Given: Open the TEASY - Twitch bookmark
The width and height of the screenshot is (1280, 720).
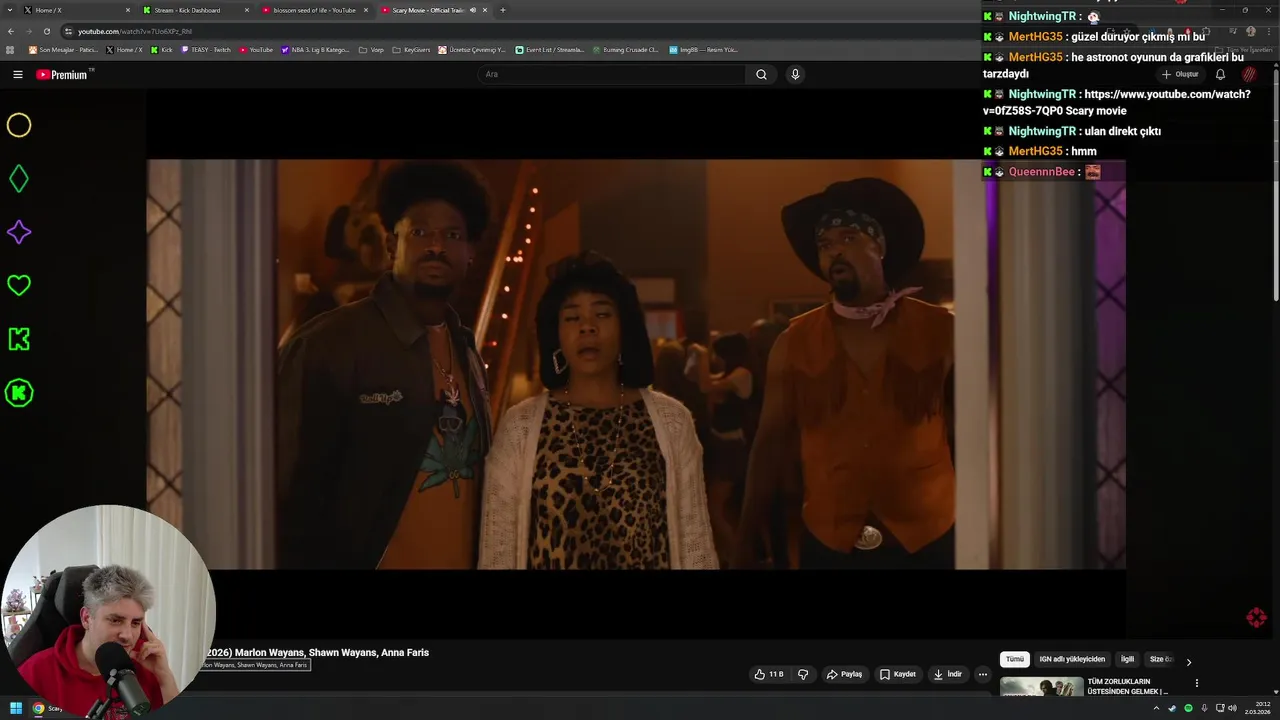Looking at the screenshot, I should coord(206,49).
